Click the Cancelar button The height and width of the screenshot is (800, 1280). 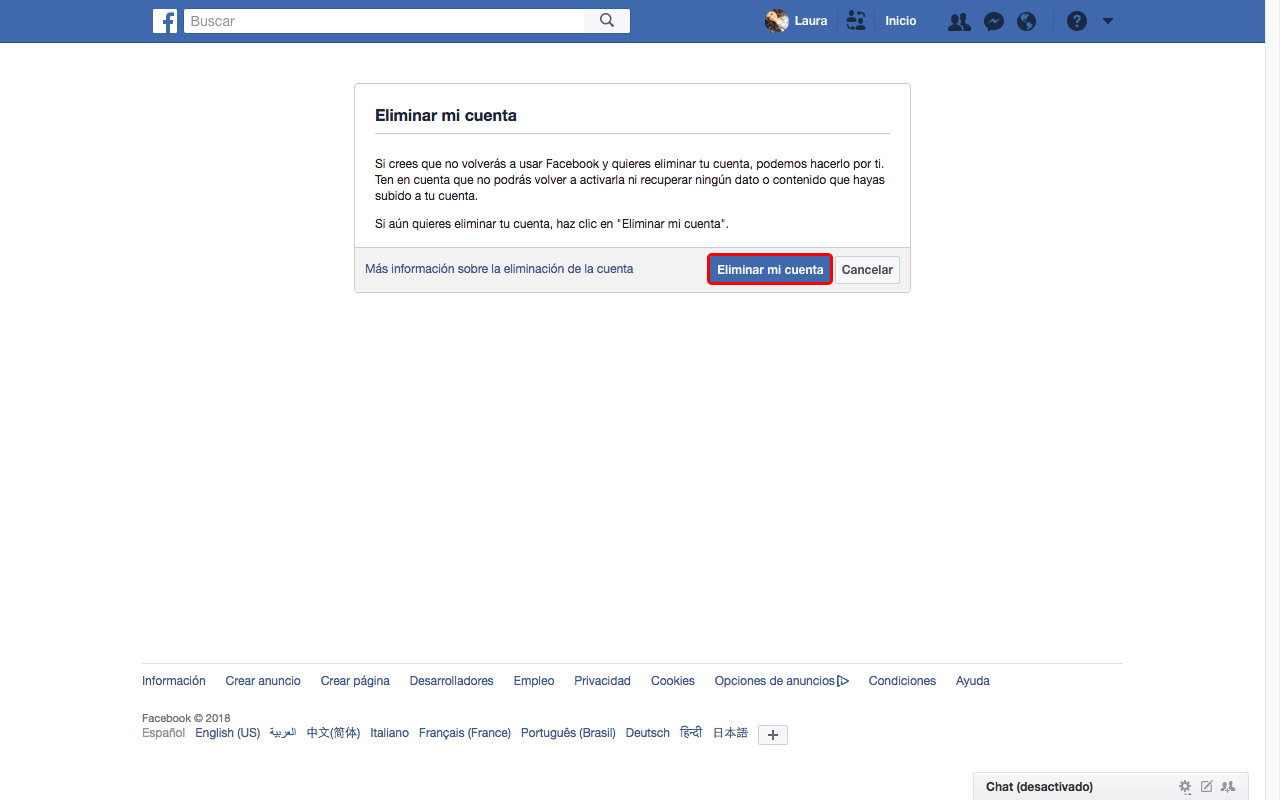[867, 270]
